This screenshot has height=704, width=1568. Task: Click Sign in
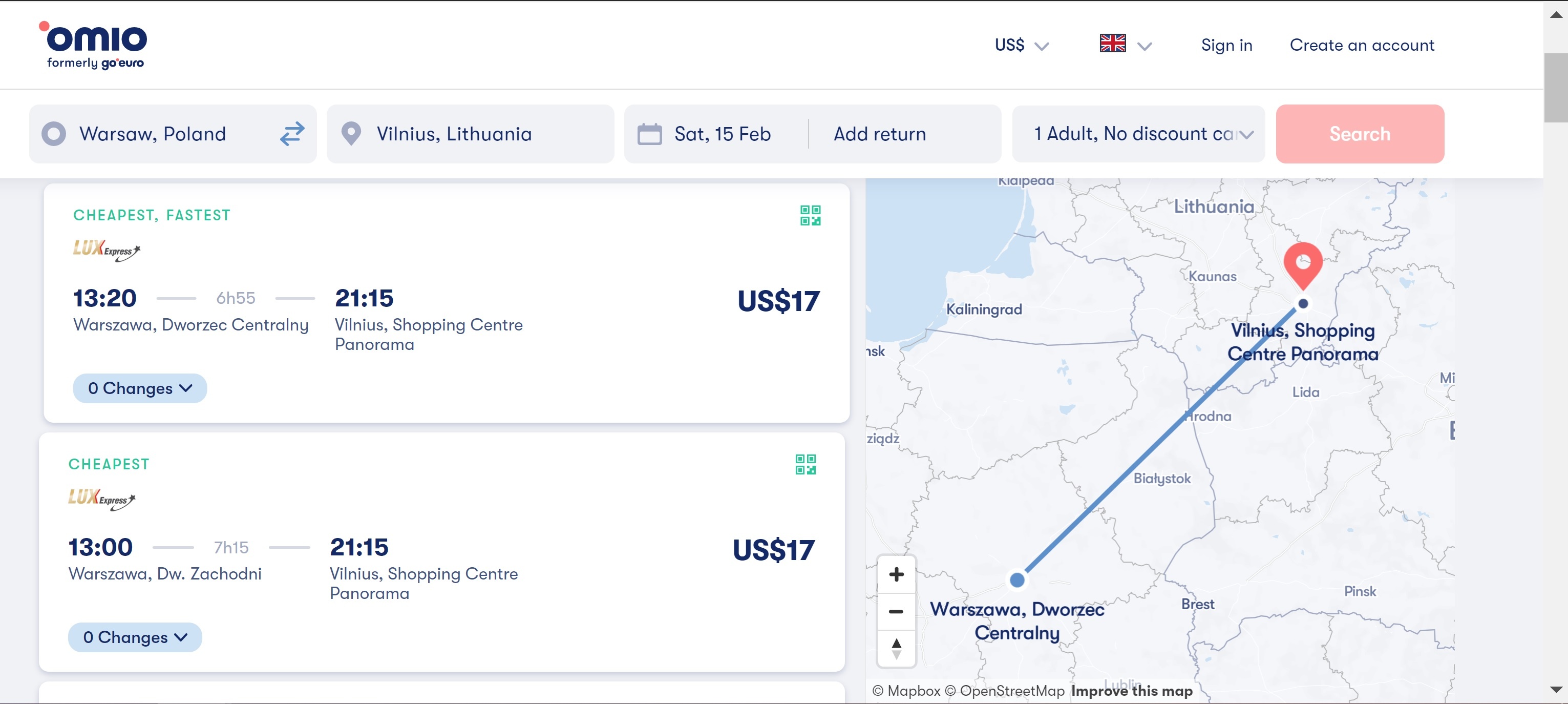coord(1226,46)
